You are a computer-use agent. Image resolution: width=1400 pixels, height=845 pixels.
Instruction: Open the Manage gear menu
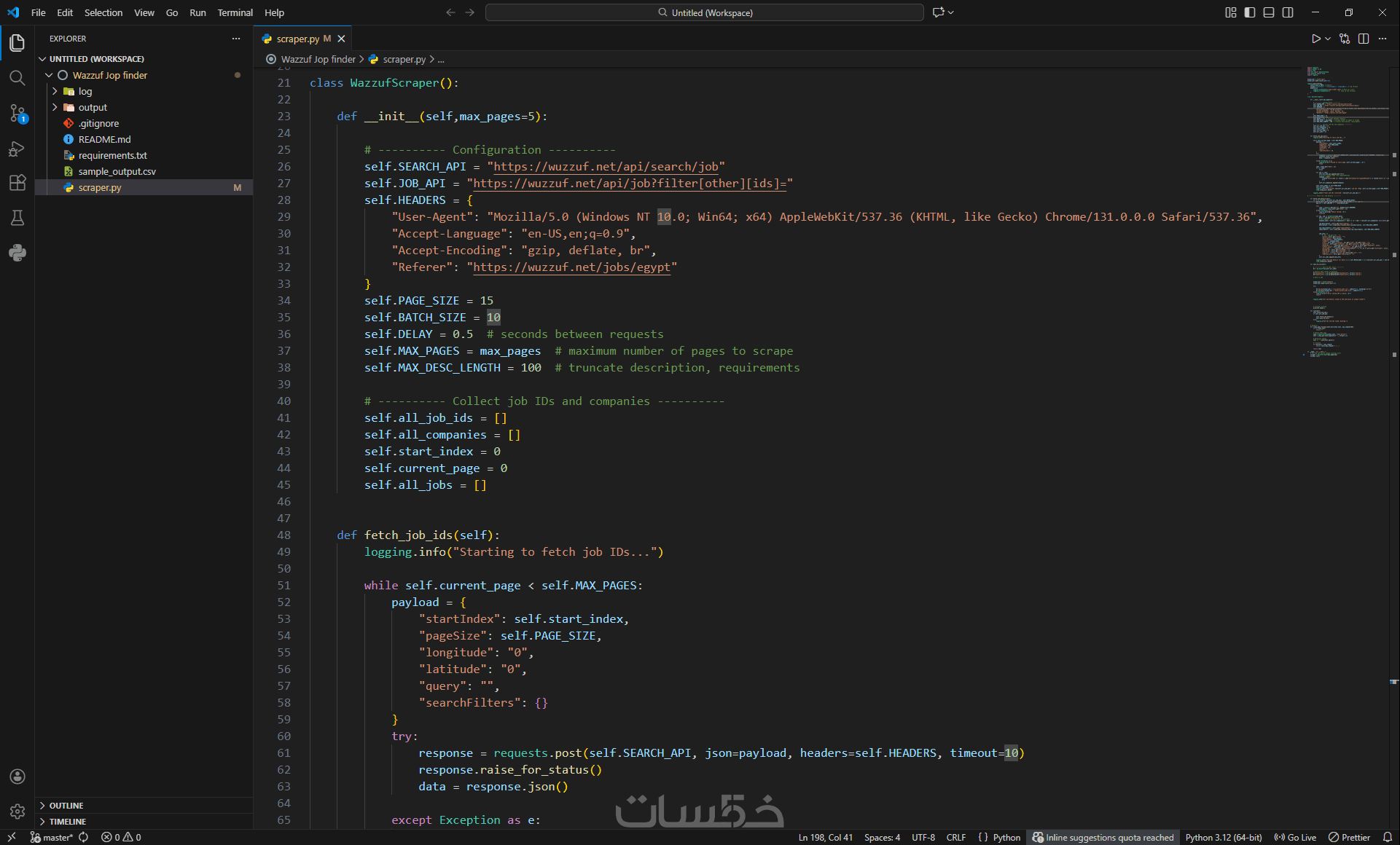(x=17, y=811)
